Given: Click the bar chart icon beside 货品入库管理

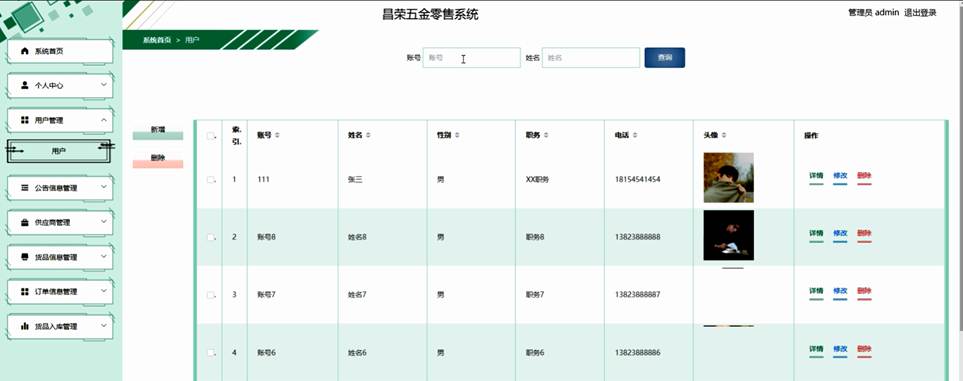Looking at the screenshot, I should (x=25, y=326).
